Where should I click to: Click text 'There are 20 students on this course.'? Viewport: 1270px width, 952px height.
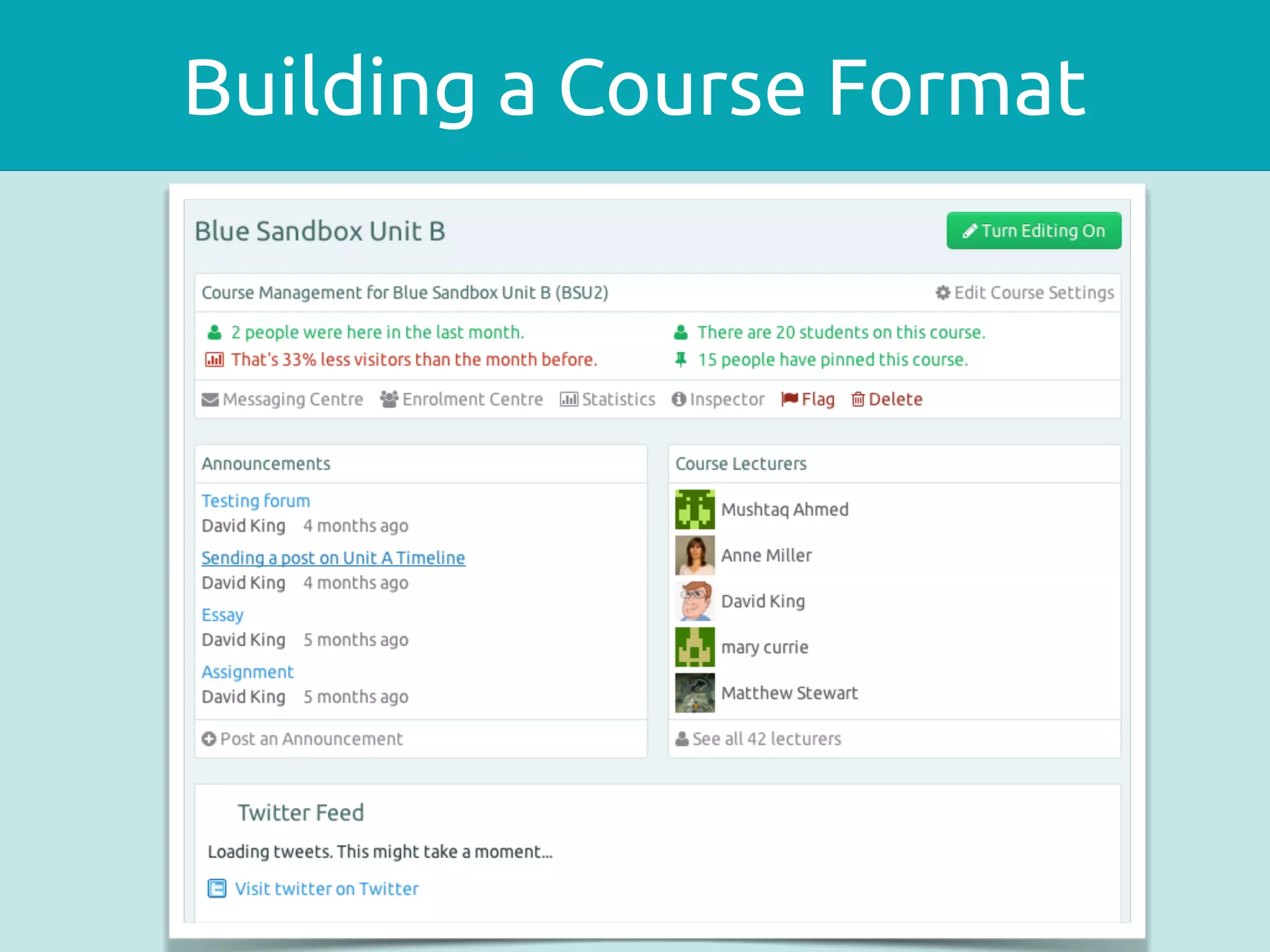coord(841,333)
